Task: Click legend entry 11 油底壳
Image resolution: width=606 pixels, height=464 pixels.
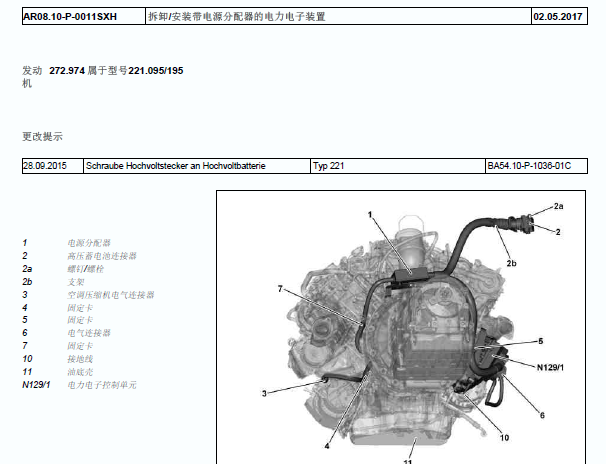Action: [x=58, y=372]
